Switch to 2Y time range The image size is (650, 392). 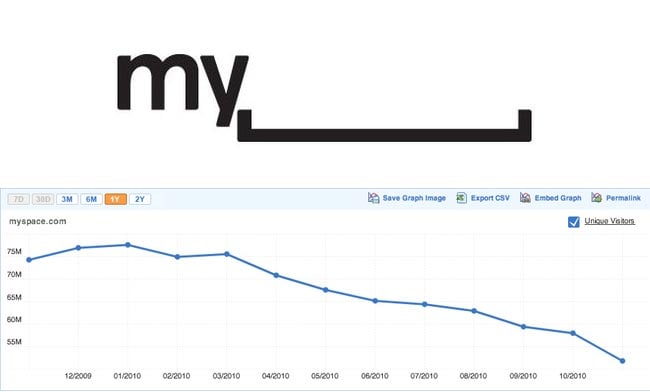point(140,199)
